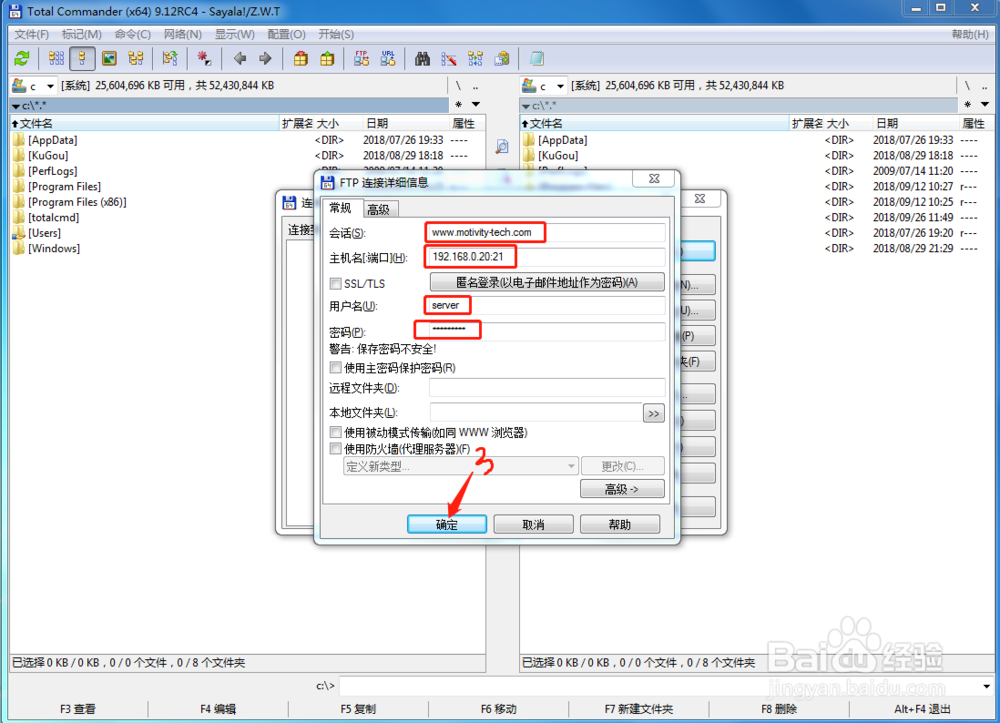The image size is (1000, 723).
Task: Click the 用户名 username field
Action: [x=546, y=305]
